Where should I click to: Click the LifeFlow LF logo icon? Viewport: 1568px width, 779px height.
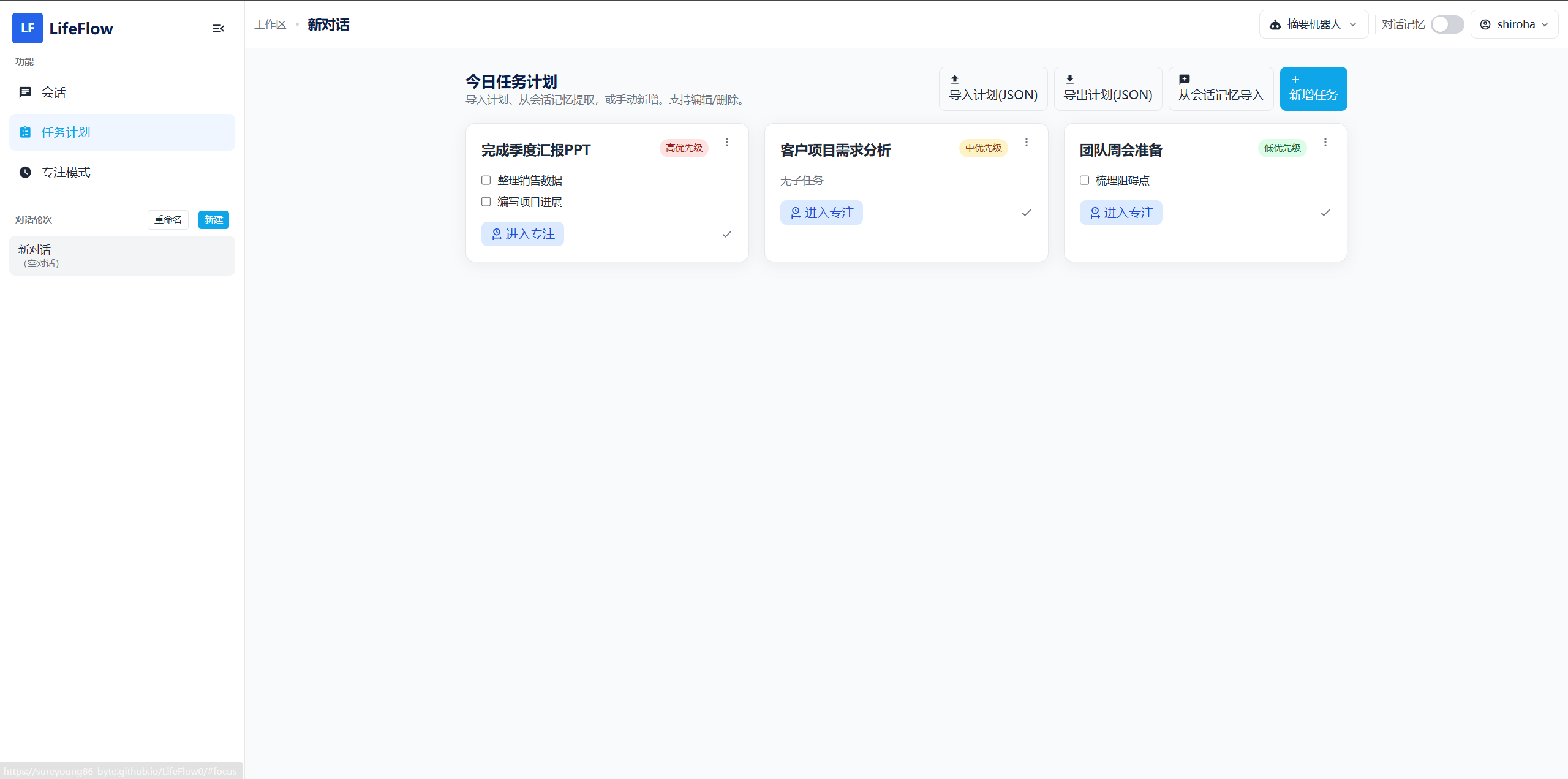click(x=27, y=28)
